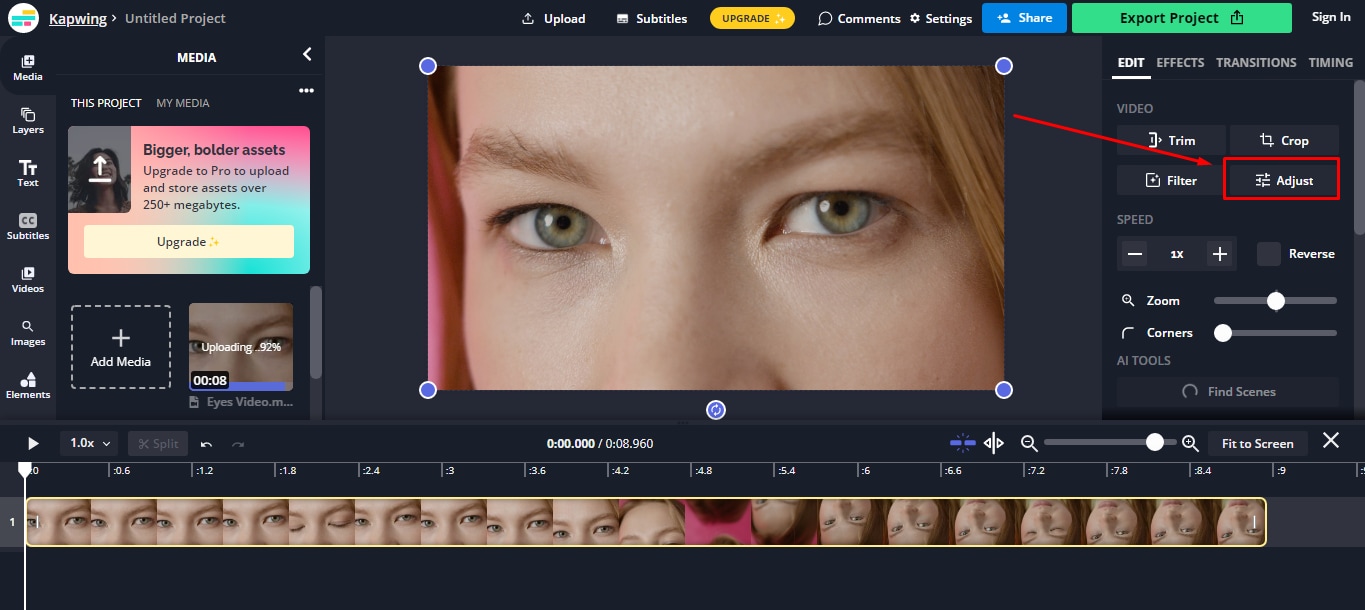
Task: Click the Corners slider handle
Action: click(x=1223, y=333)
